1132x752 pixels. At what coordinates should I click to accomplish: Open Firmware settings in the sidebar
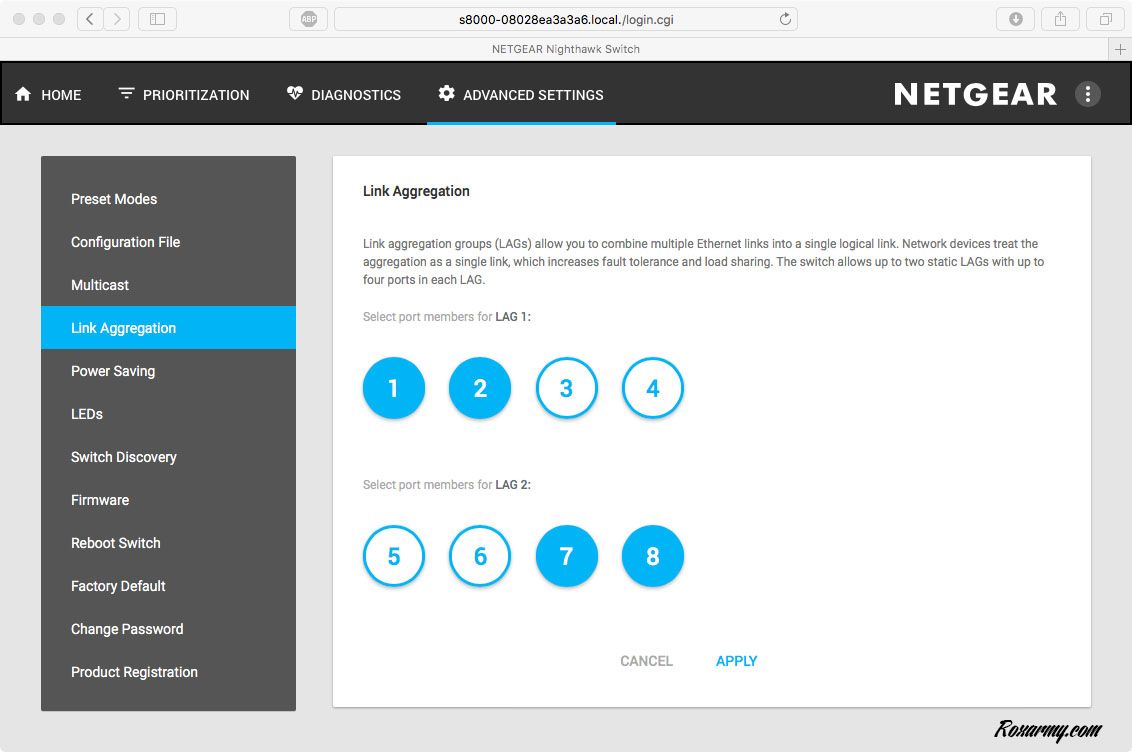pyautogui.click(x=100, y=500)
